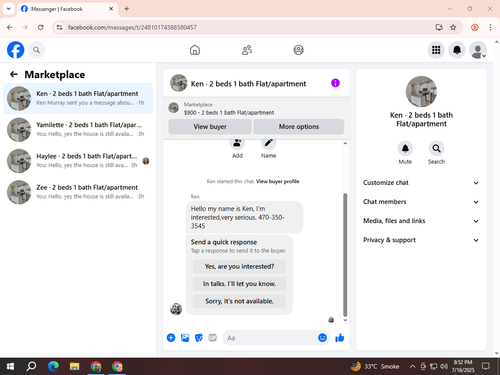Click Ken's message with phone number

(244, 217)
